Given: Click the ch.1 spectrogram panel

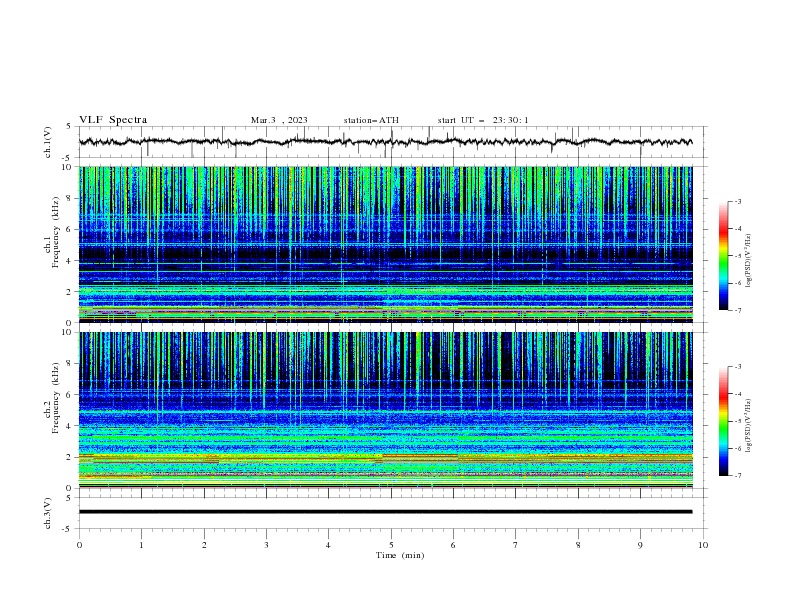Looking at the screenshot, I should (385, 244).
